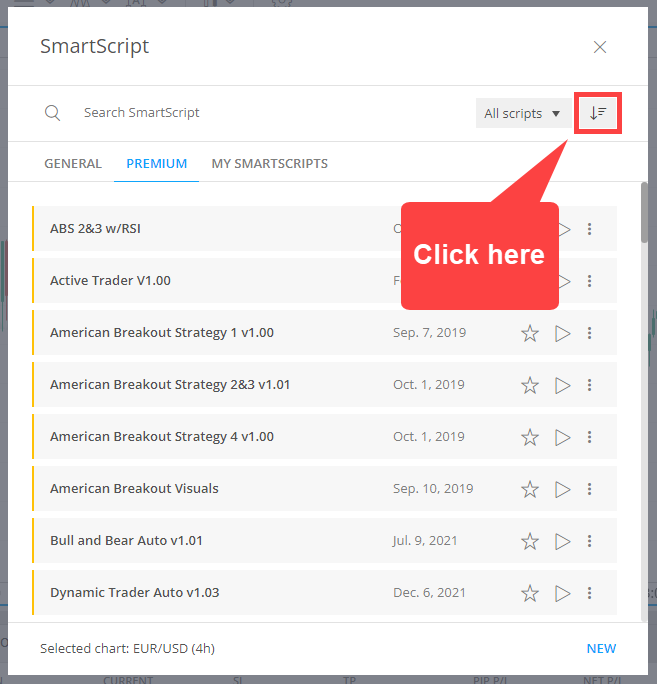Open more options for Active Trader V1.00

(590, 281)
